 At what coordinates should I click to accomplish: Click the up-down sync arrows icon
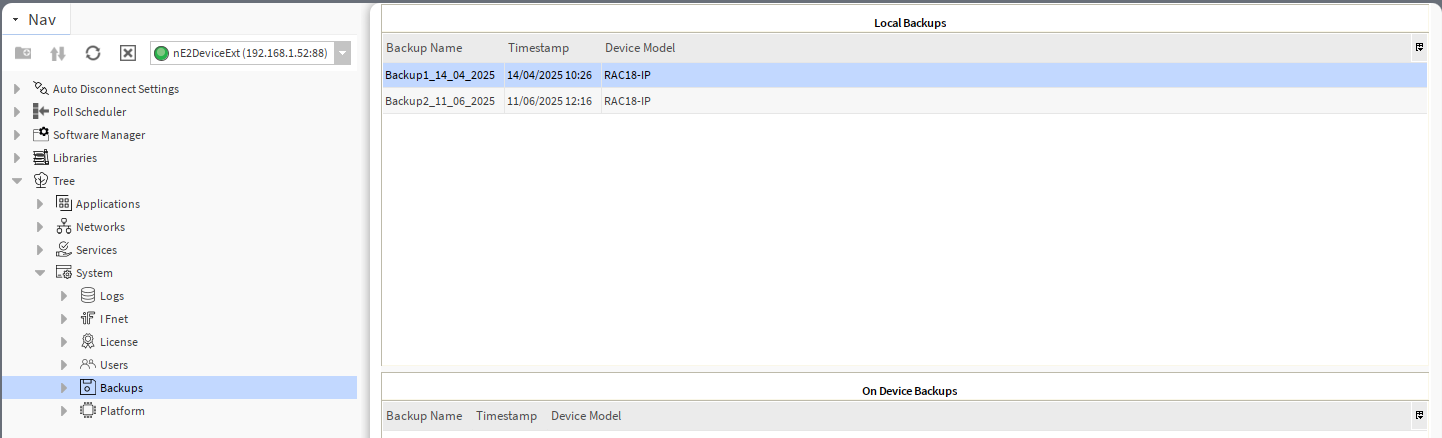tap(58, 53)
